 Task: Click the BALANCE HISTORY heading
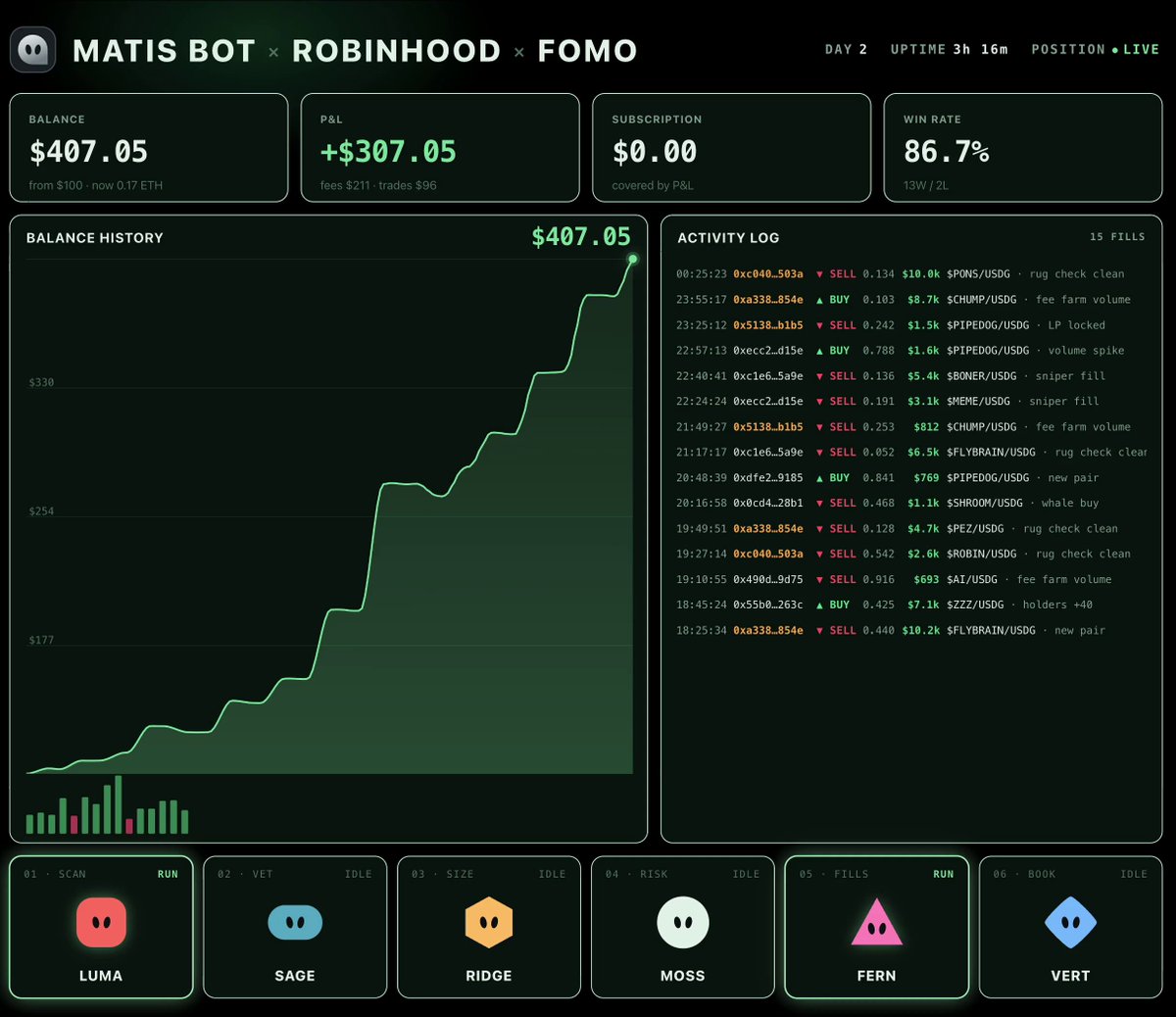coord(95,238)
